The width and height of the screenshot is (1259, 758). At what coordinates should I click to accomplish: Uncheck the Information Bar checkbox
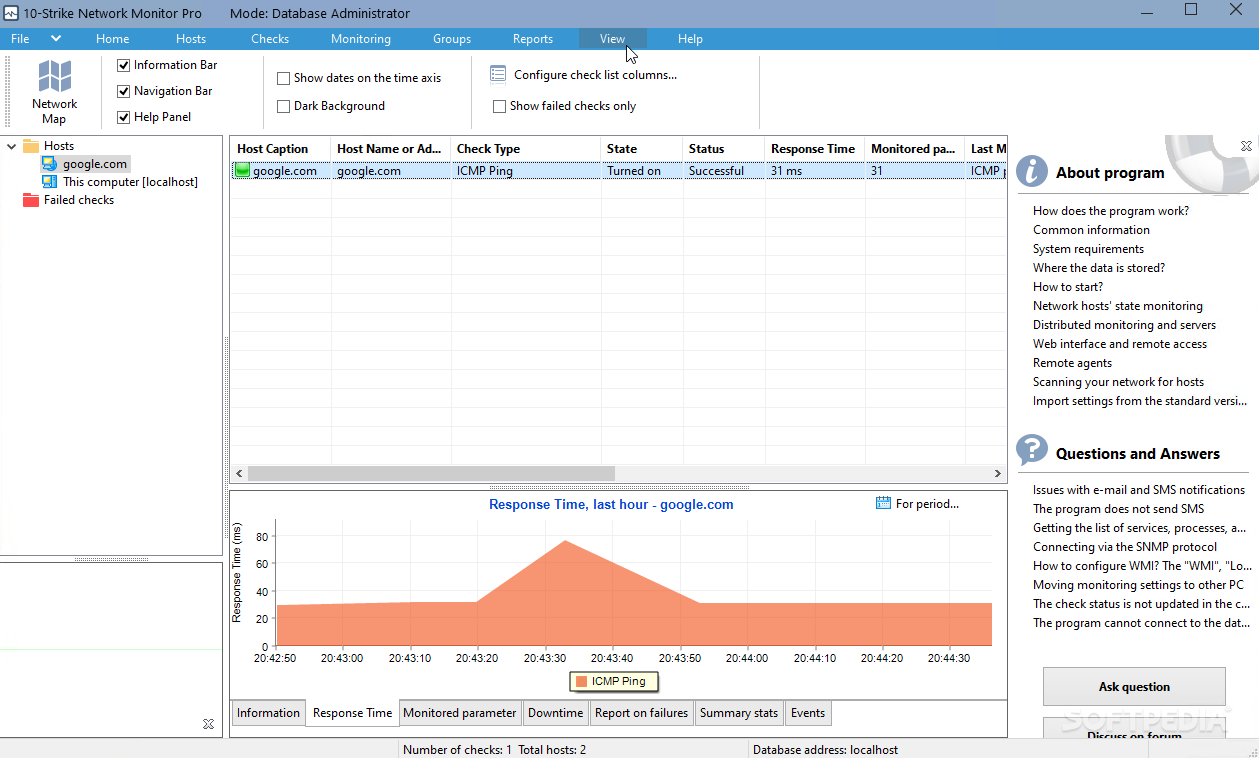pyautogui.click(x=124, y=65)
